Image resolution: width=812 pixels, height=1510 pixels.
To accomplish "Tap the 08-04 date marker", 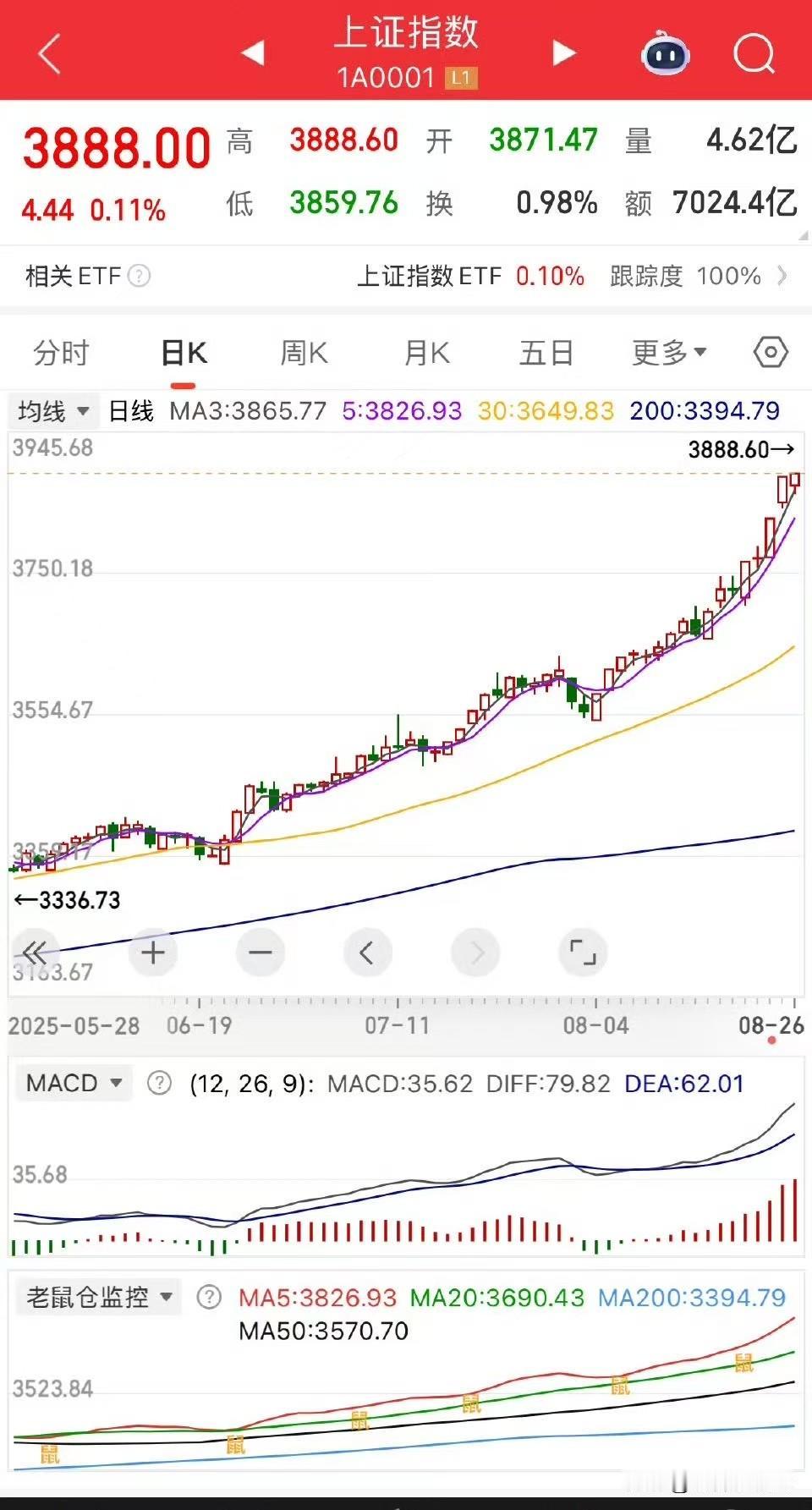I will pos(595,1025).
